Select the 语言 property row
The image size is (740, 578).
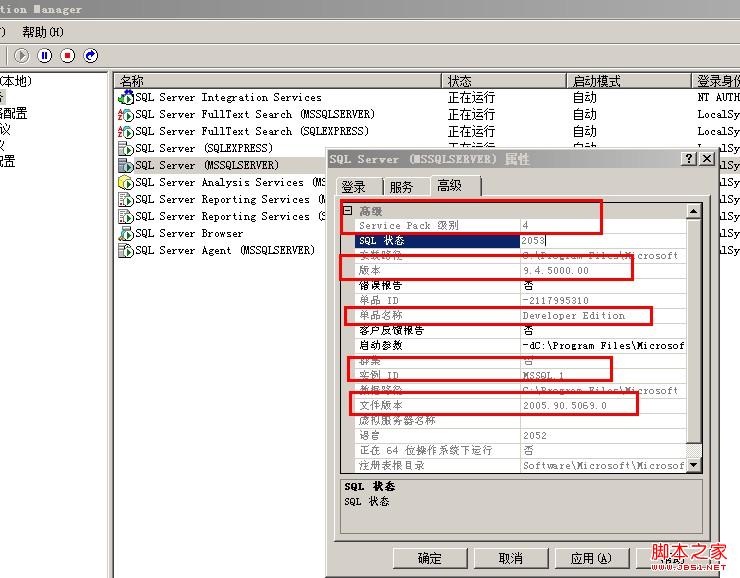click(x=521, y=436)
